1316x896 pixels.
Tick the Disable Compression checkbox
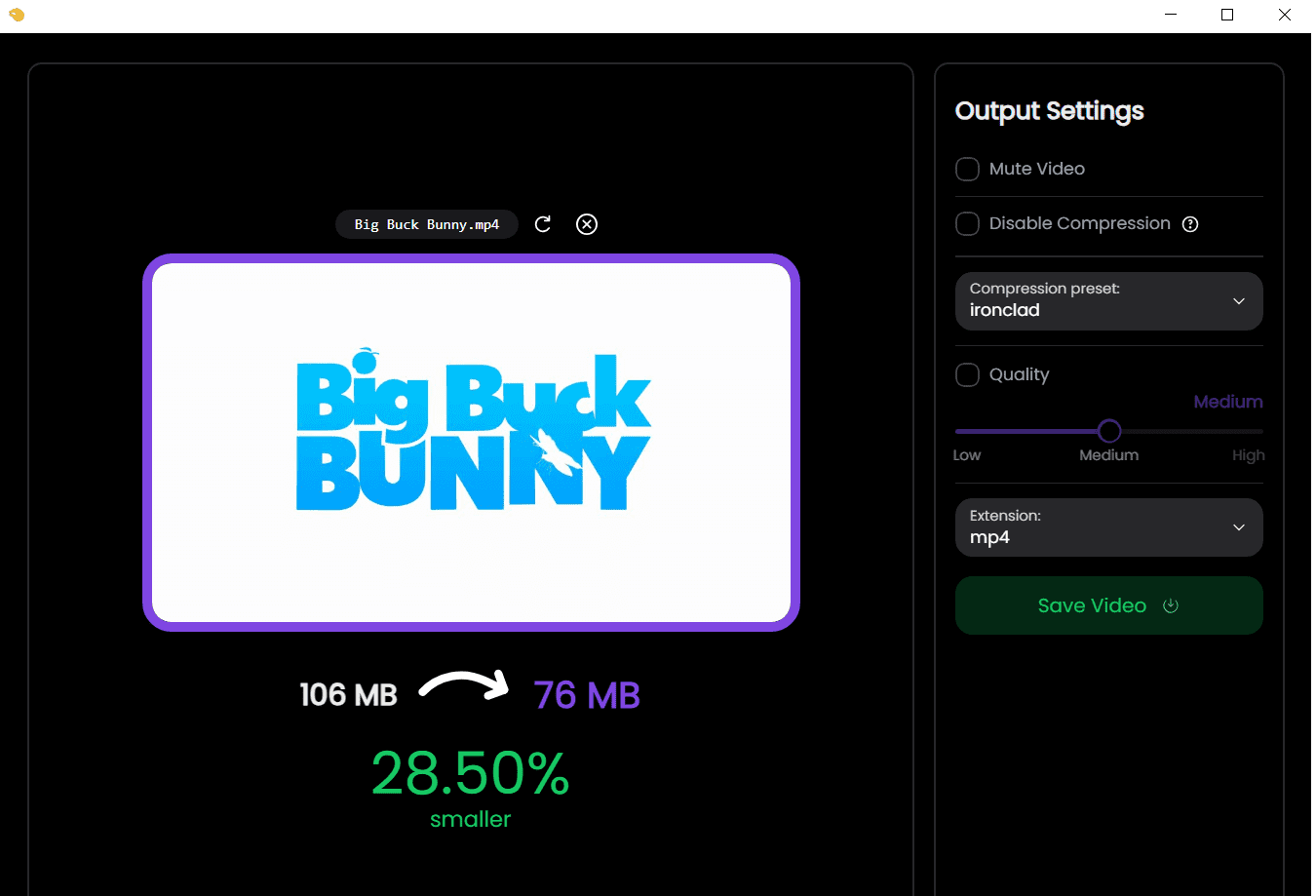pos(967,224)
